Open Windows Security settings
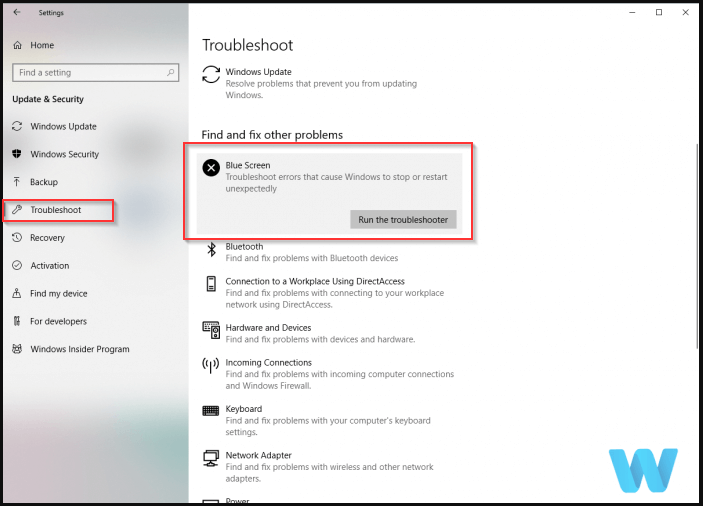 (x=65, y=154)
